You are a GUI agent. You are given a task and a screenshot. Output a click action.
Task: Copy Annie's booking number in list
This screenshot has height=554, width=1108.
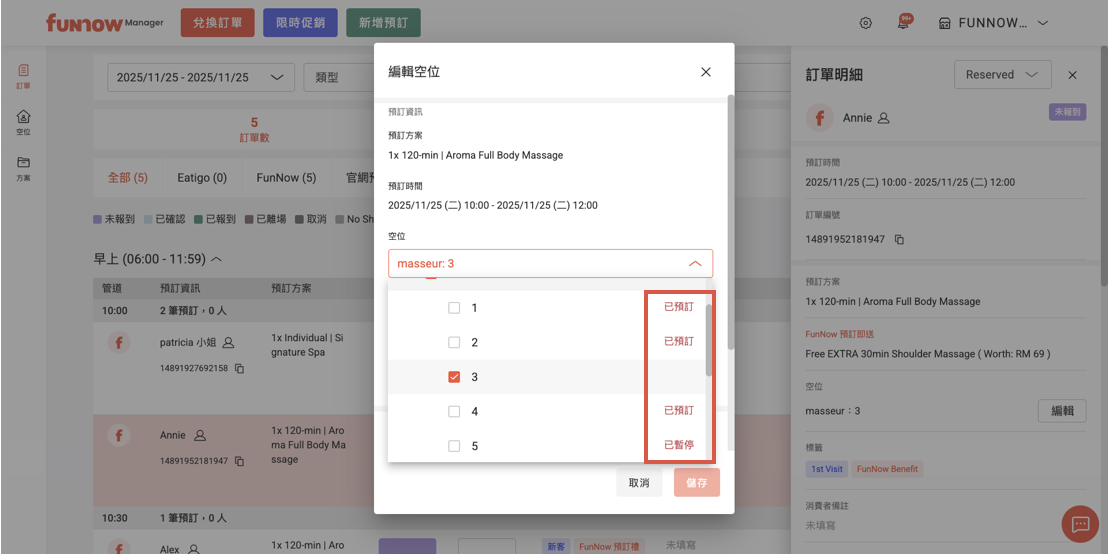coord(239,461)
